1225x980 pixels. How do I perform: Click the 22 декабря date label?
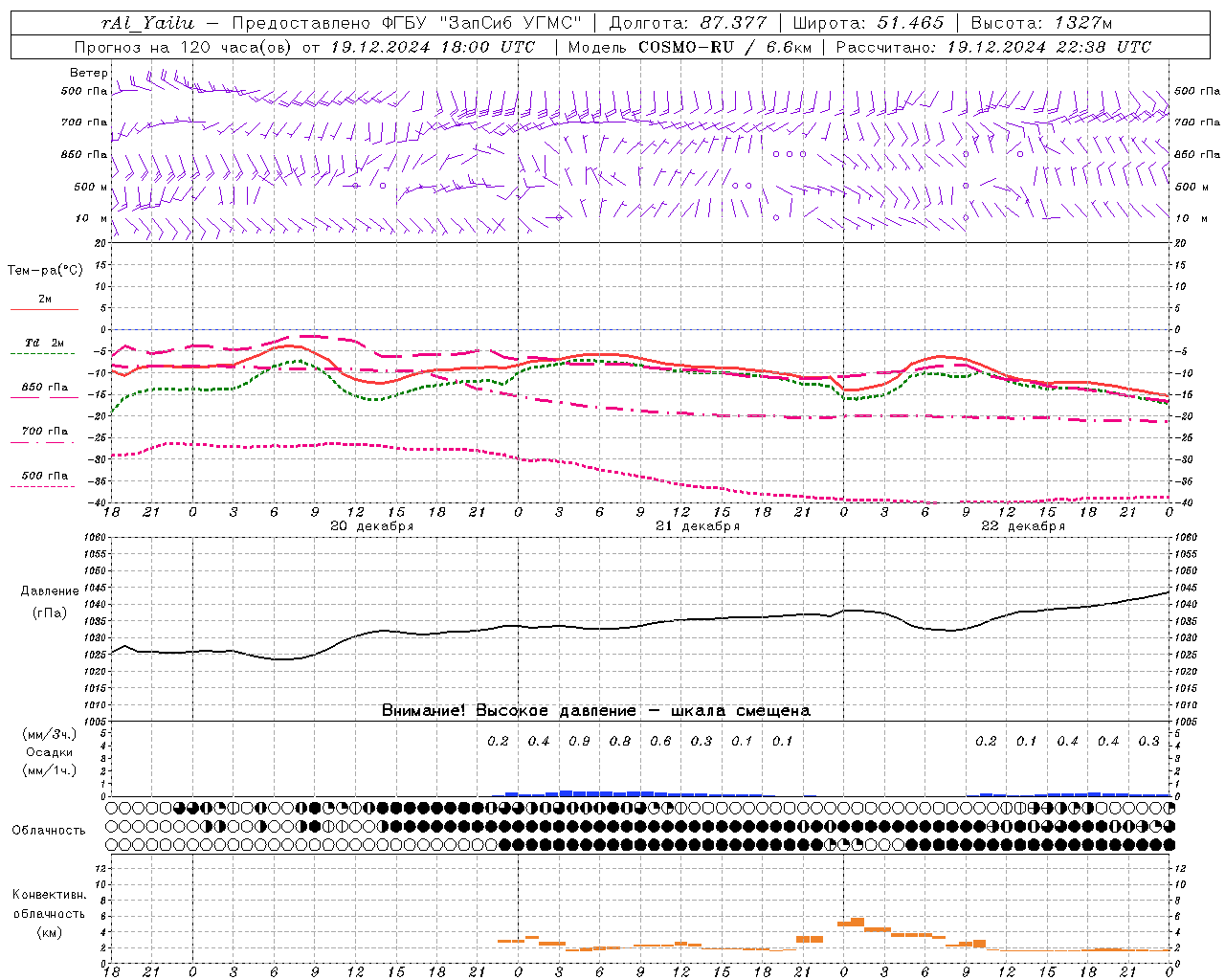tap(1023, 526)
